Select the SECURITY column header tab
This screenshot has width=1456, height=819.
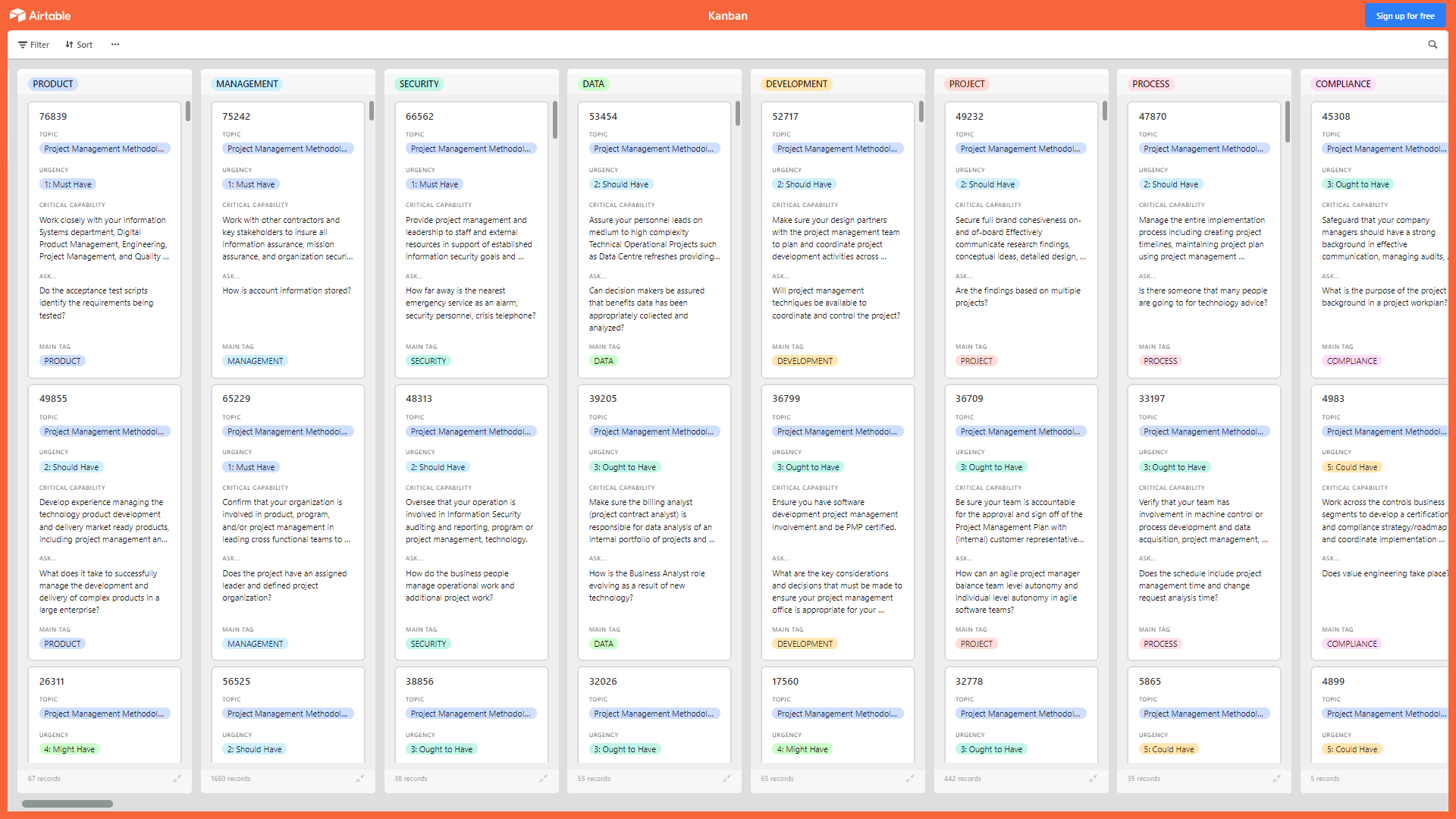click(x=419, y=83)
